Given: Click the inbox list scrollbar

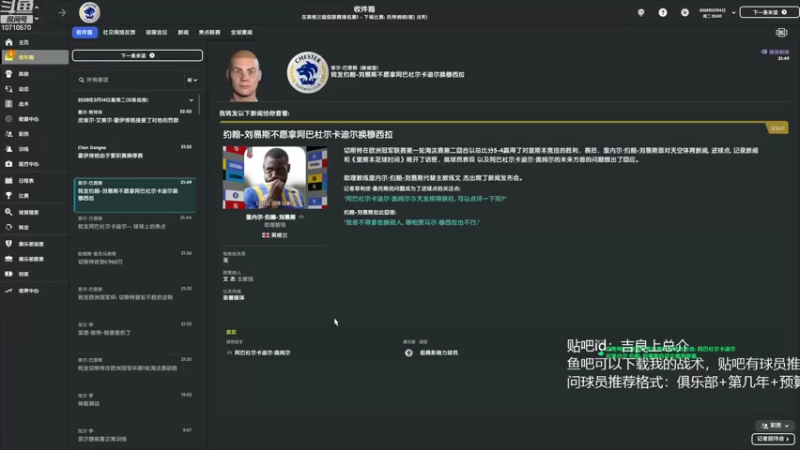Looking at the screenshot, I should click(199, 105).
